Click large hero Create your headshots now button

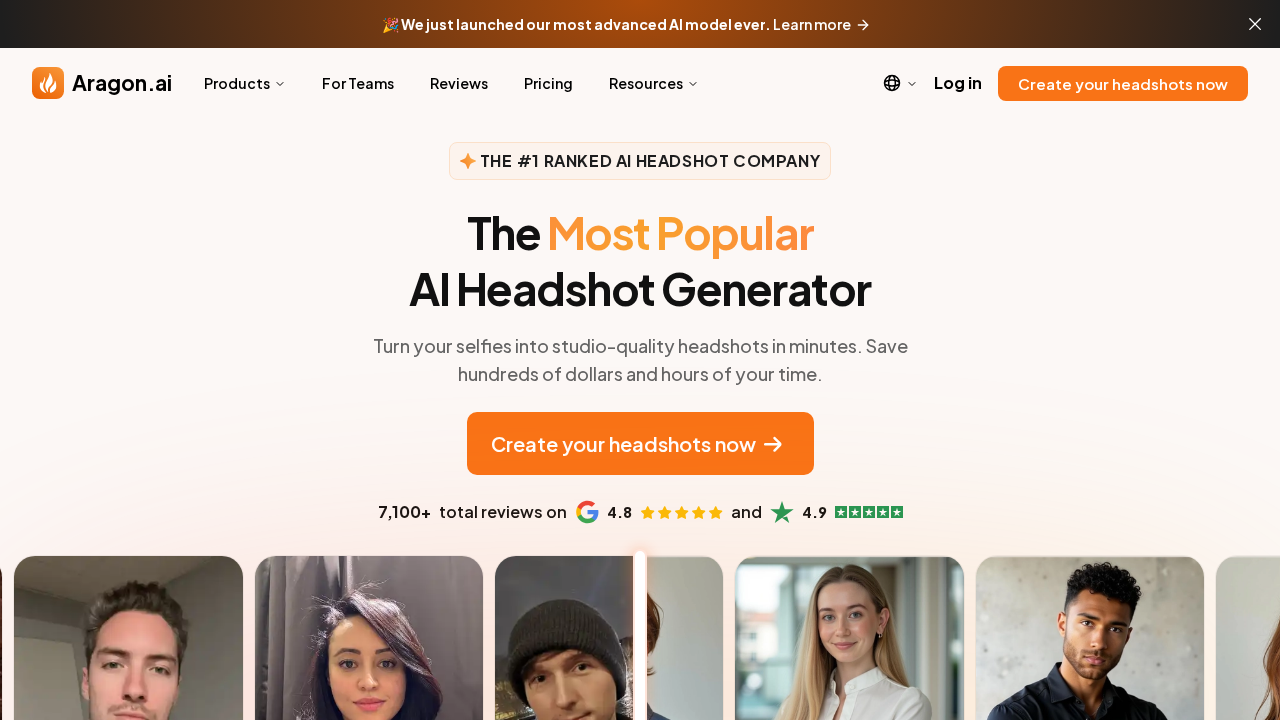pyautogui.click(x=640, y=444)
